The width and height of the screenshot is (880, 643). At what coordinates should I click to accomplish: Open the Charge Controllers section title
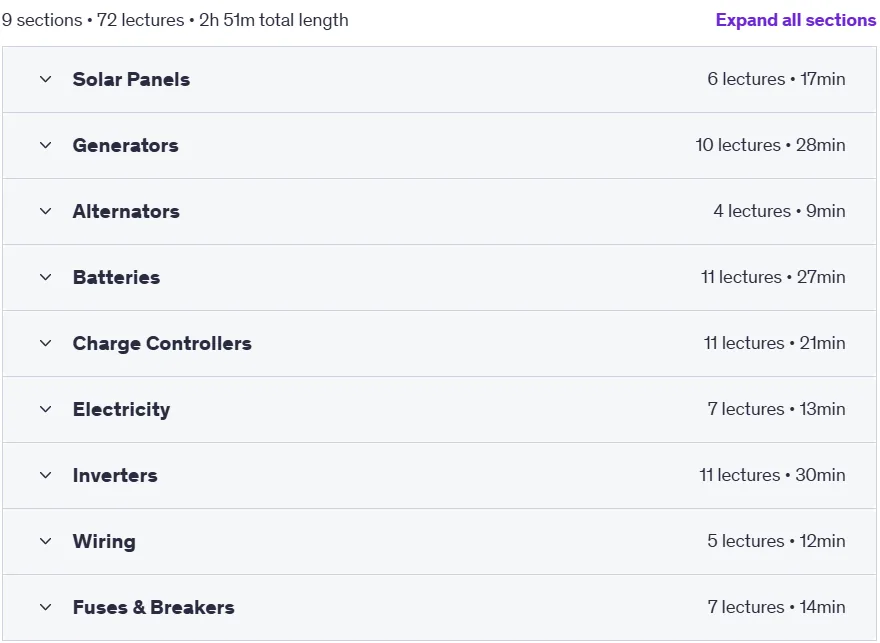pos(162,343)
